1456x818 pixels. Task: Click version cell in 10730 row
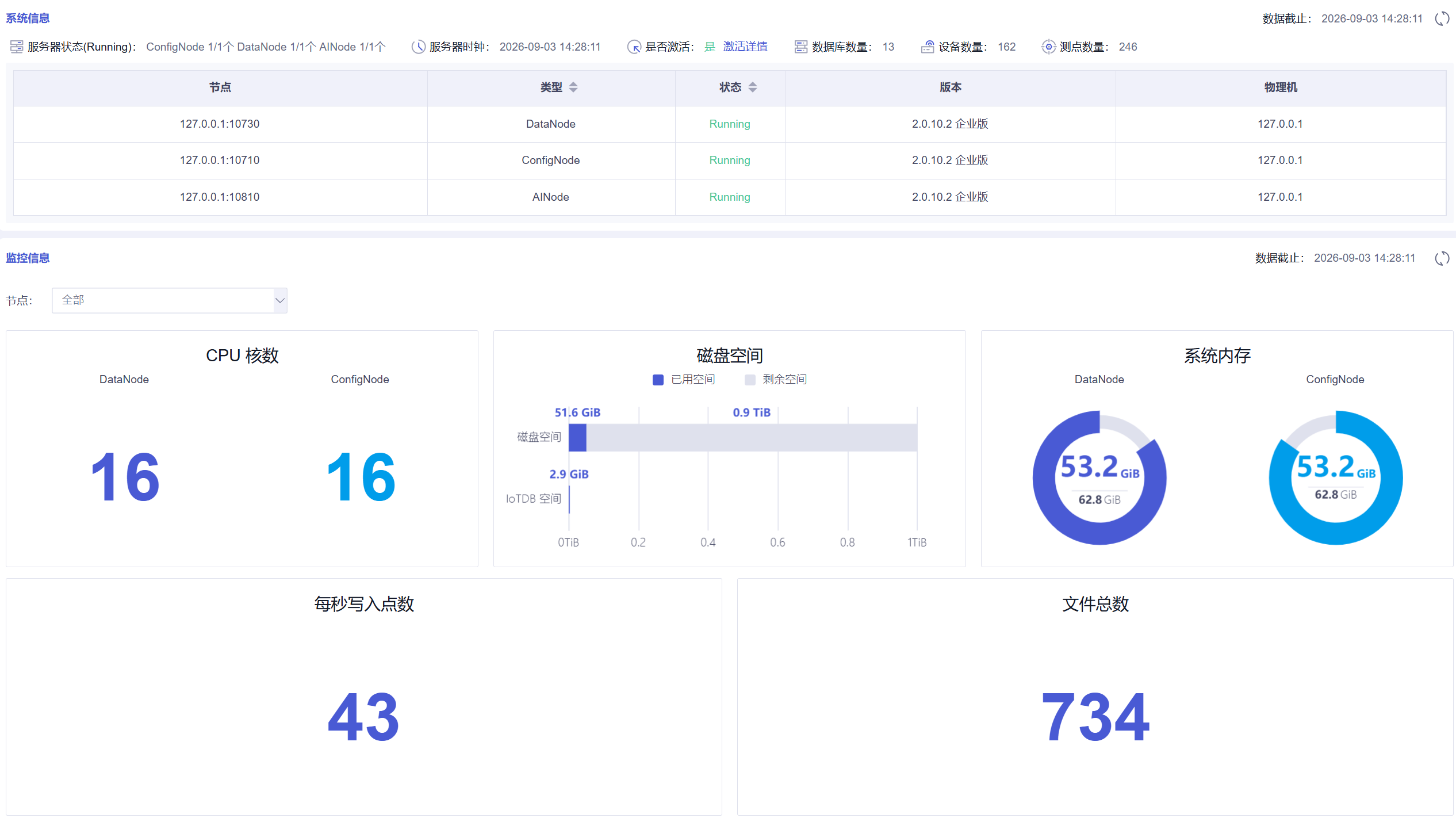(x=950, y=124)
